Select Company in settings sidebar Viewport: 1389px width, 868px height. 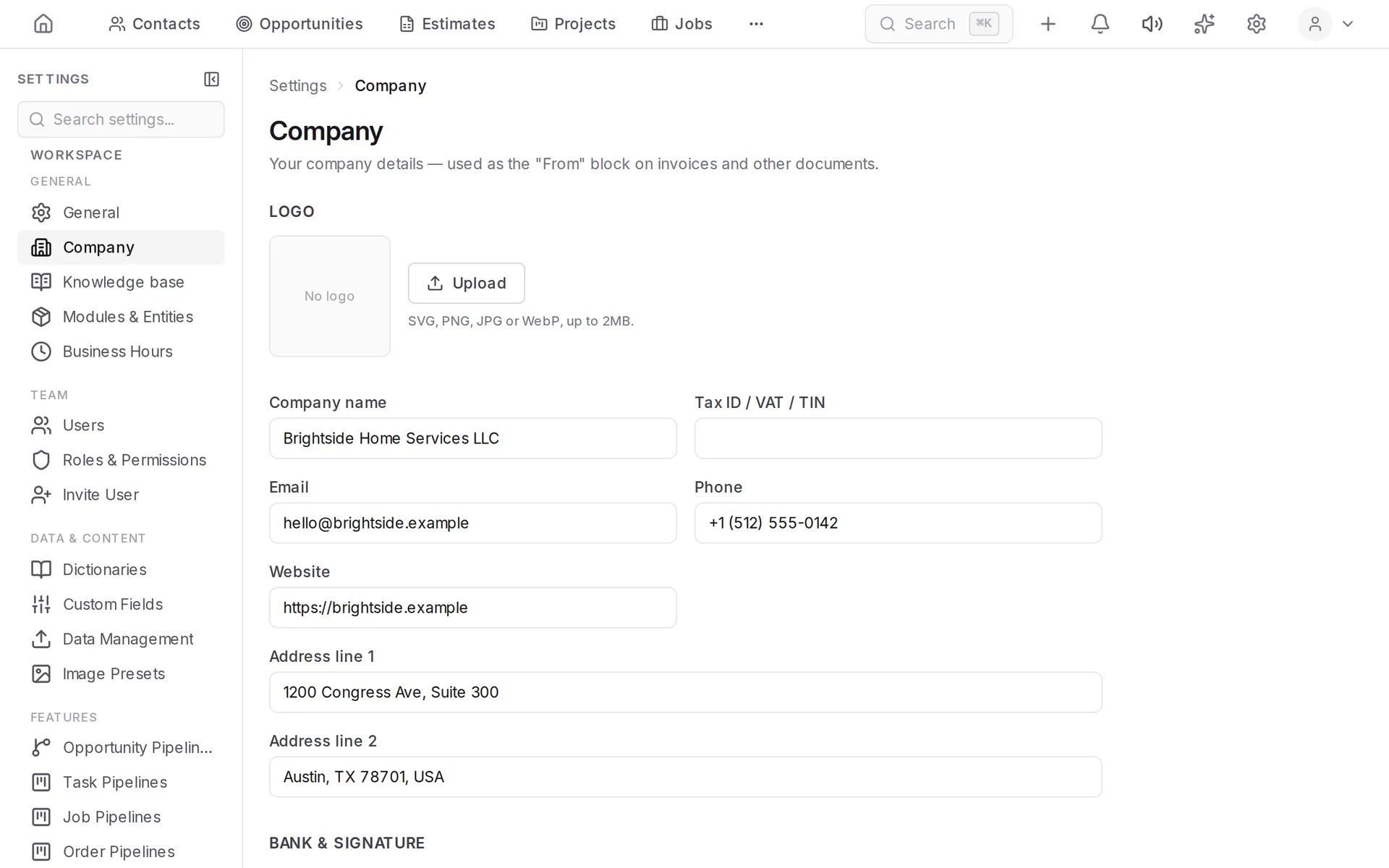[x=121, y=247]
